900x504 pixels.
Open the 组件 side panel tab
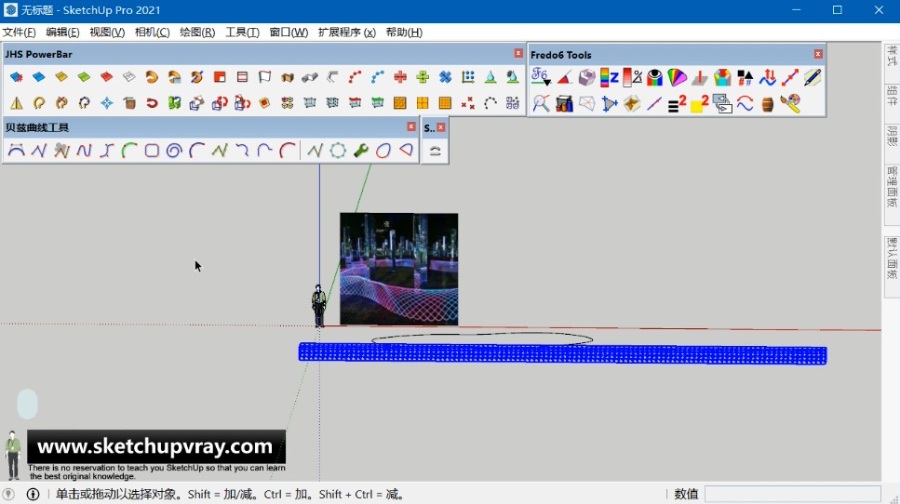[x=892, y=95]
